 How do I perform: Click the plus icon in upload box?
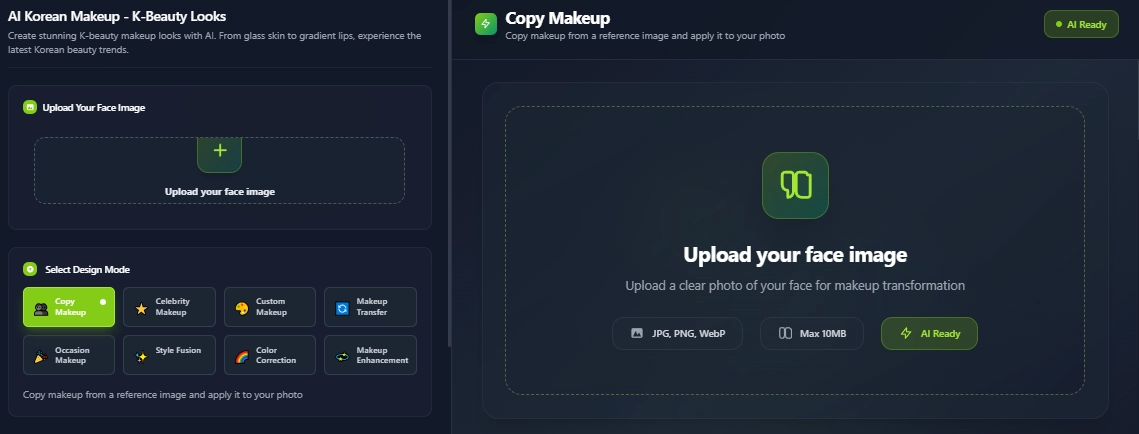coord(220,151)
